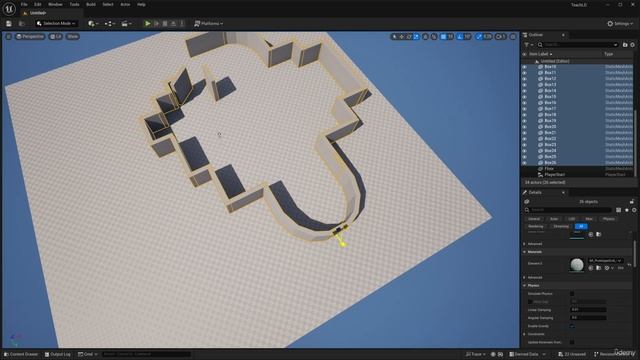Toggle scale snapping icon

point(479,37)
